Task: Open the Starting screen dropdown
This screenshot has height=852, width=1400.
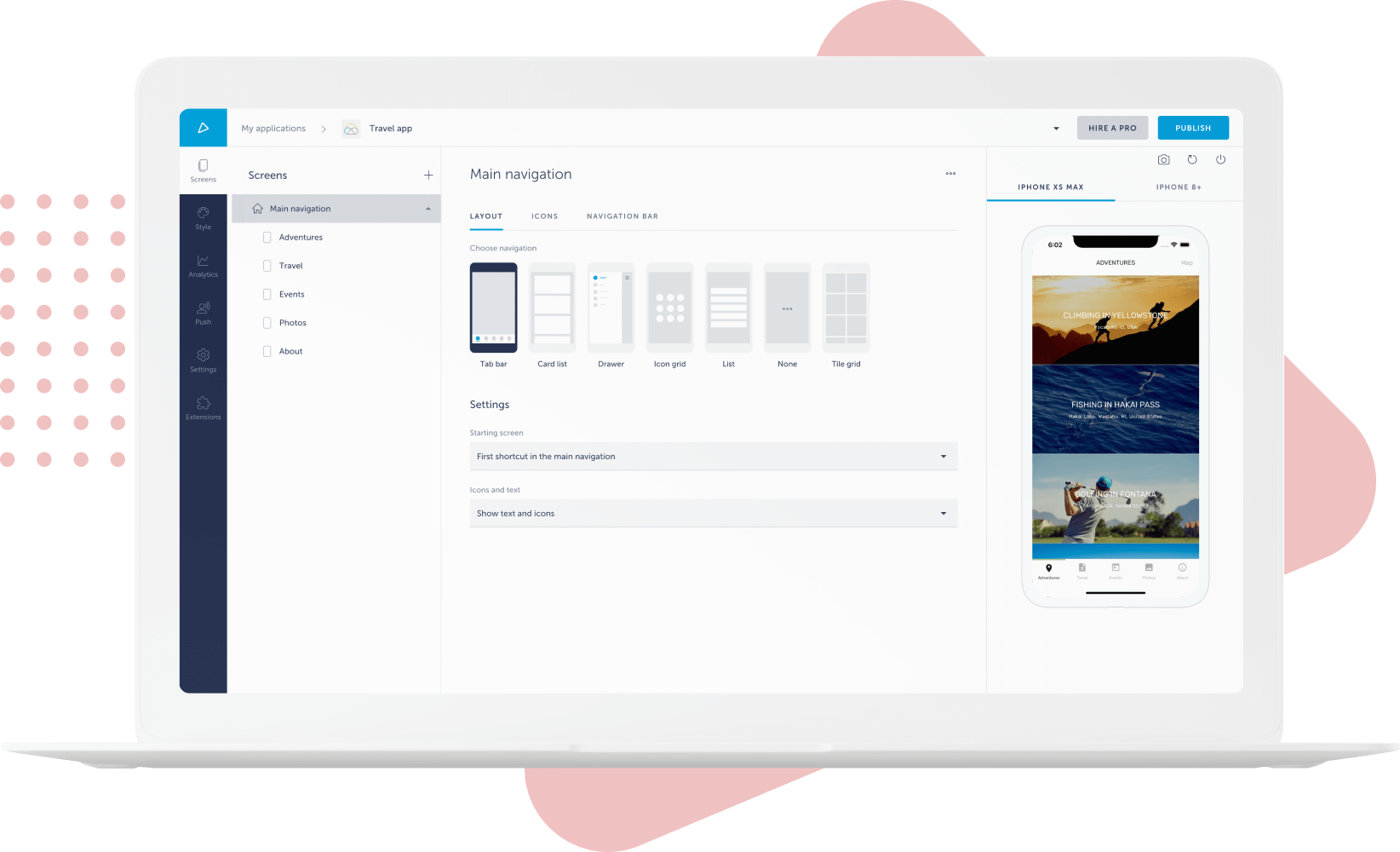Action: pyautogui.click(x=714, y=457)
